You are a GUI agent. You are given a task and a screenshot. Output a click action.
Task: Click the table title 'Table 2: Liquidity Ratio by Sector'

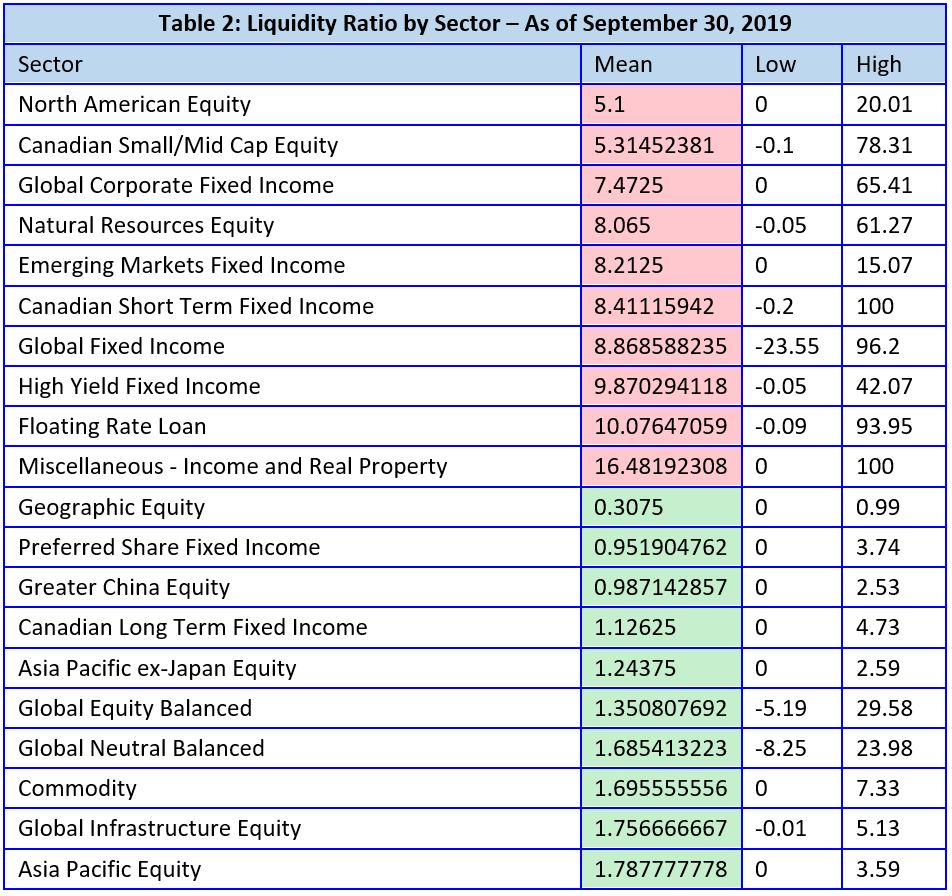tap(474, 23)
